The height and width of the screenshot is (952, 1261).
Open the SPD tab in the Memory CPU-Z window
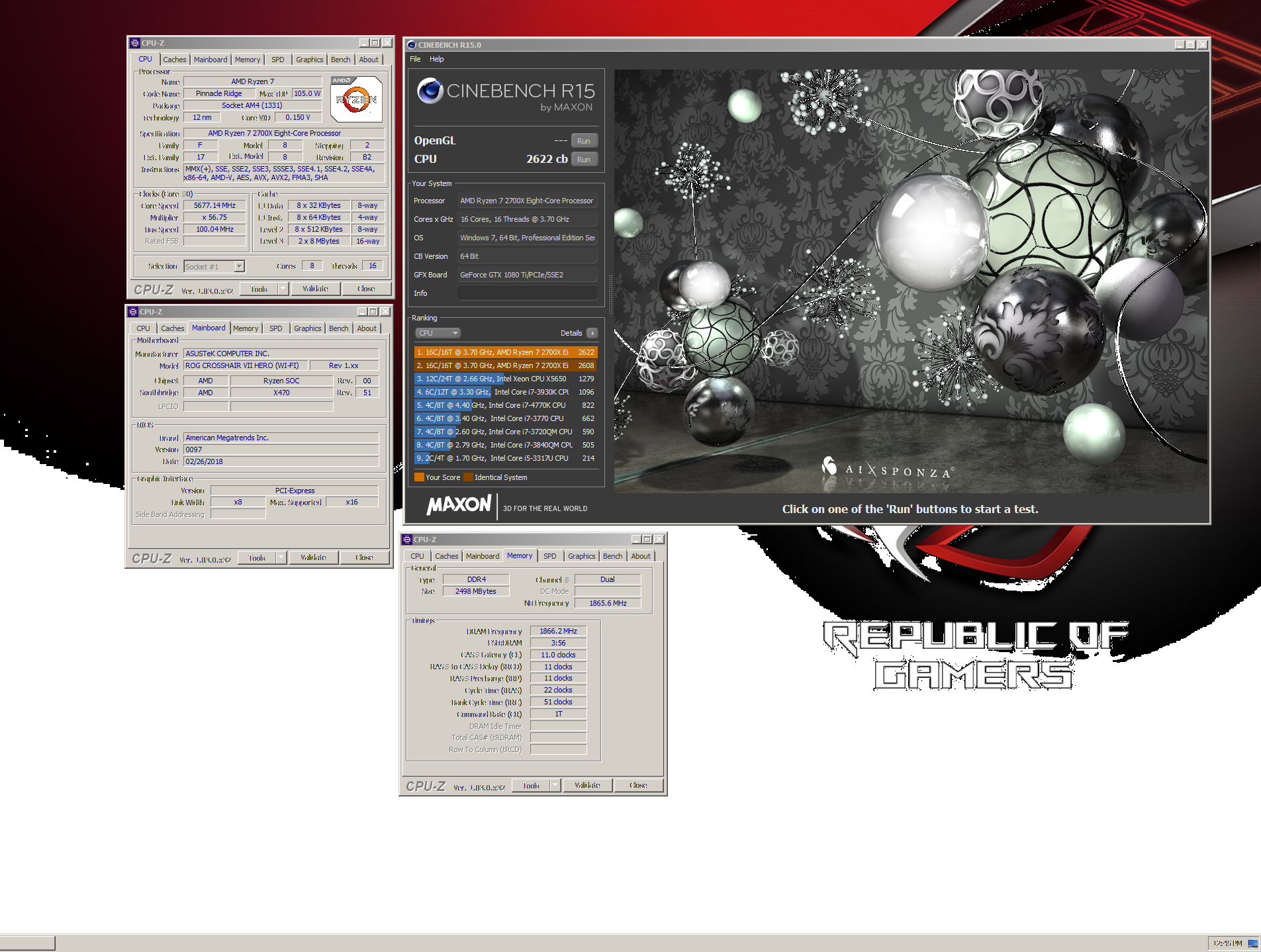(x=549, y=556)
